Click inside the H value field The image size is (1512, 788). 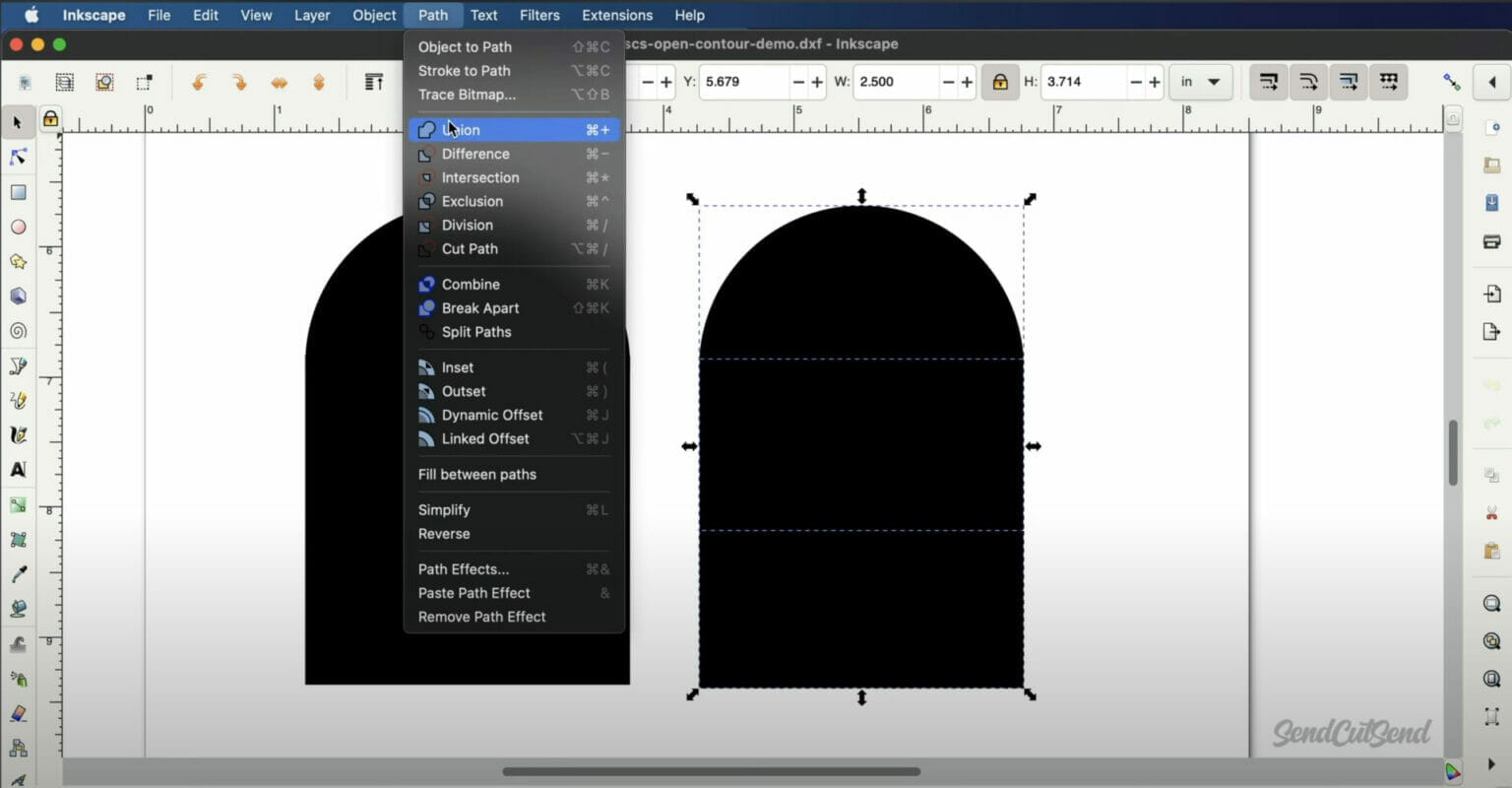[x=1083, y=82]
